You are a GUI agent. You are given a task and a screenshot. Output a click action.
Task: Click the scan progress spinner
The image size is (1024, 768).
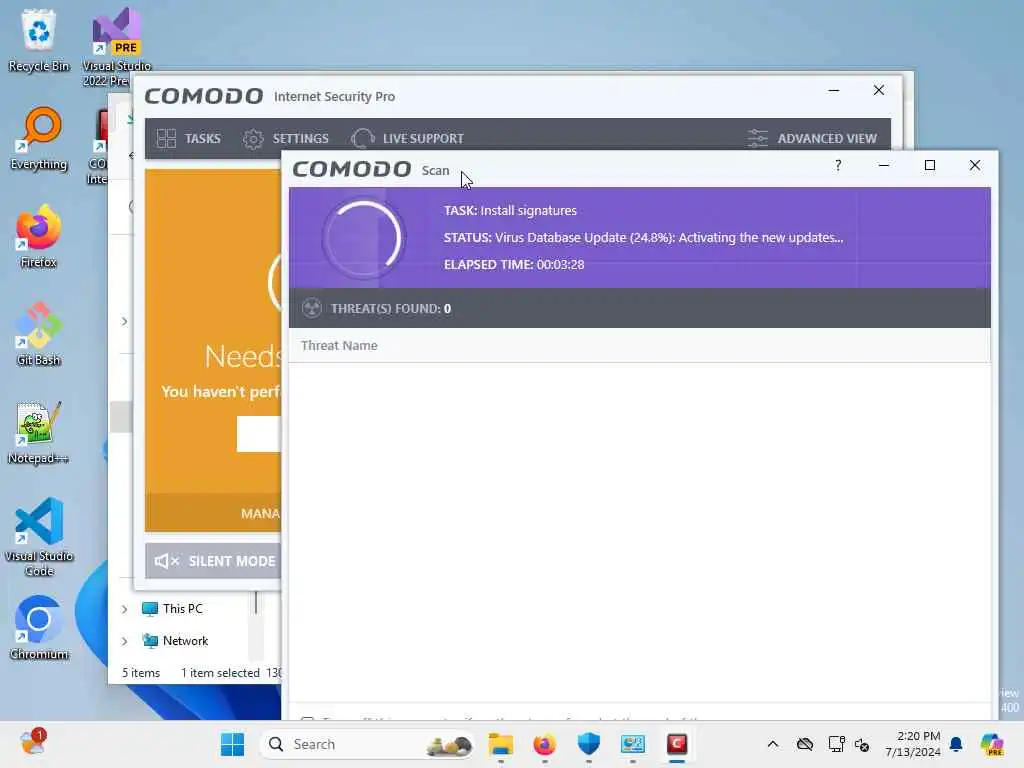[364, 238]
